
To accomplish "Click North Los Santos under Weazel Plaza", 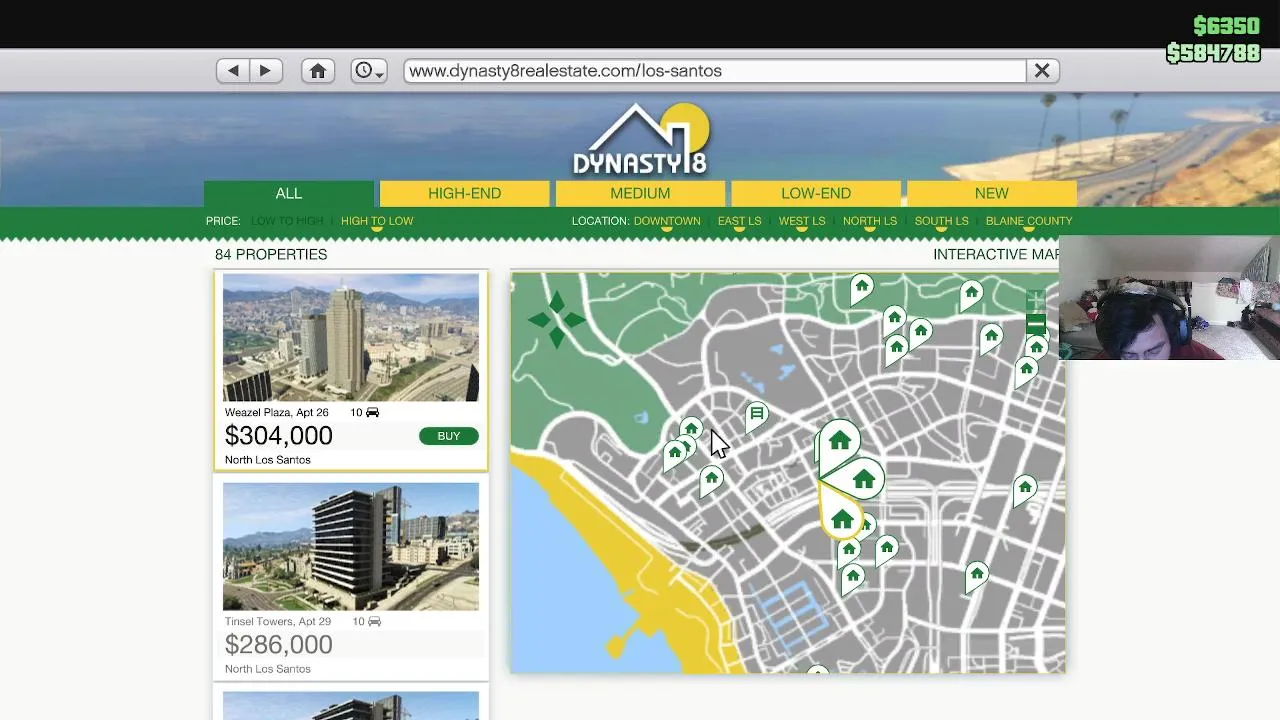I will pos(268,460).
